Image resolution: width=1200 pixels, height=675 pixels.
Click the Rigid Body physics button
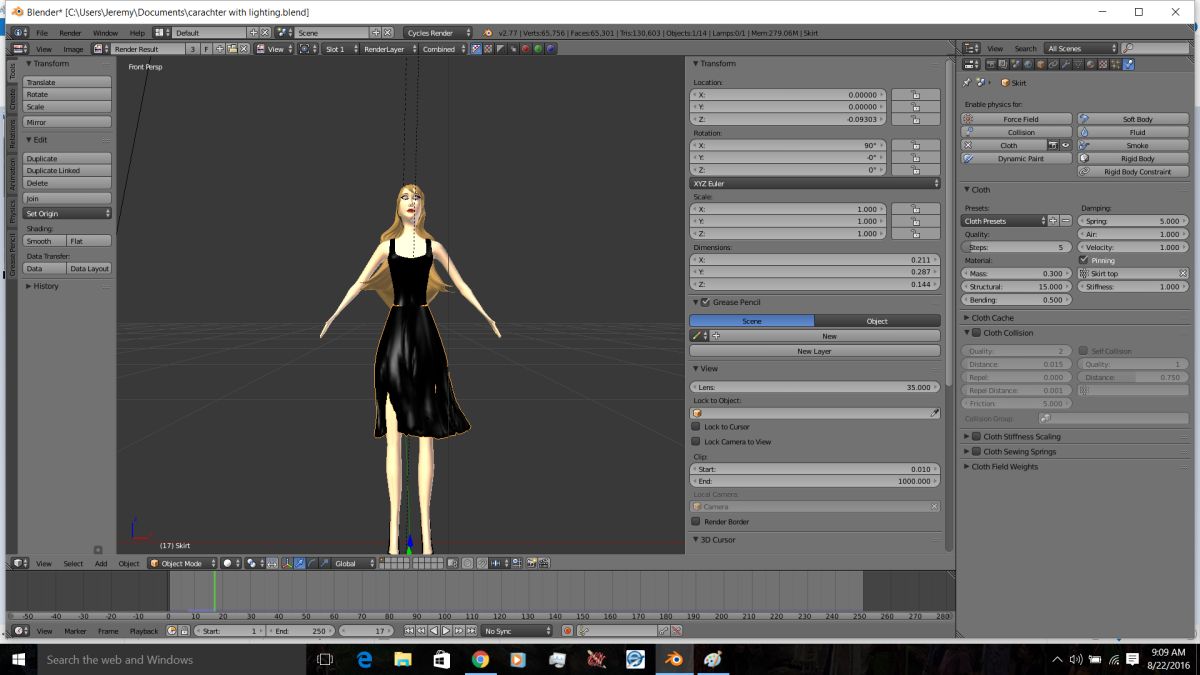(1137, 158)
